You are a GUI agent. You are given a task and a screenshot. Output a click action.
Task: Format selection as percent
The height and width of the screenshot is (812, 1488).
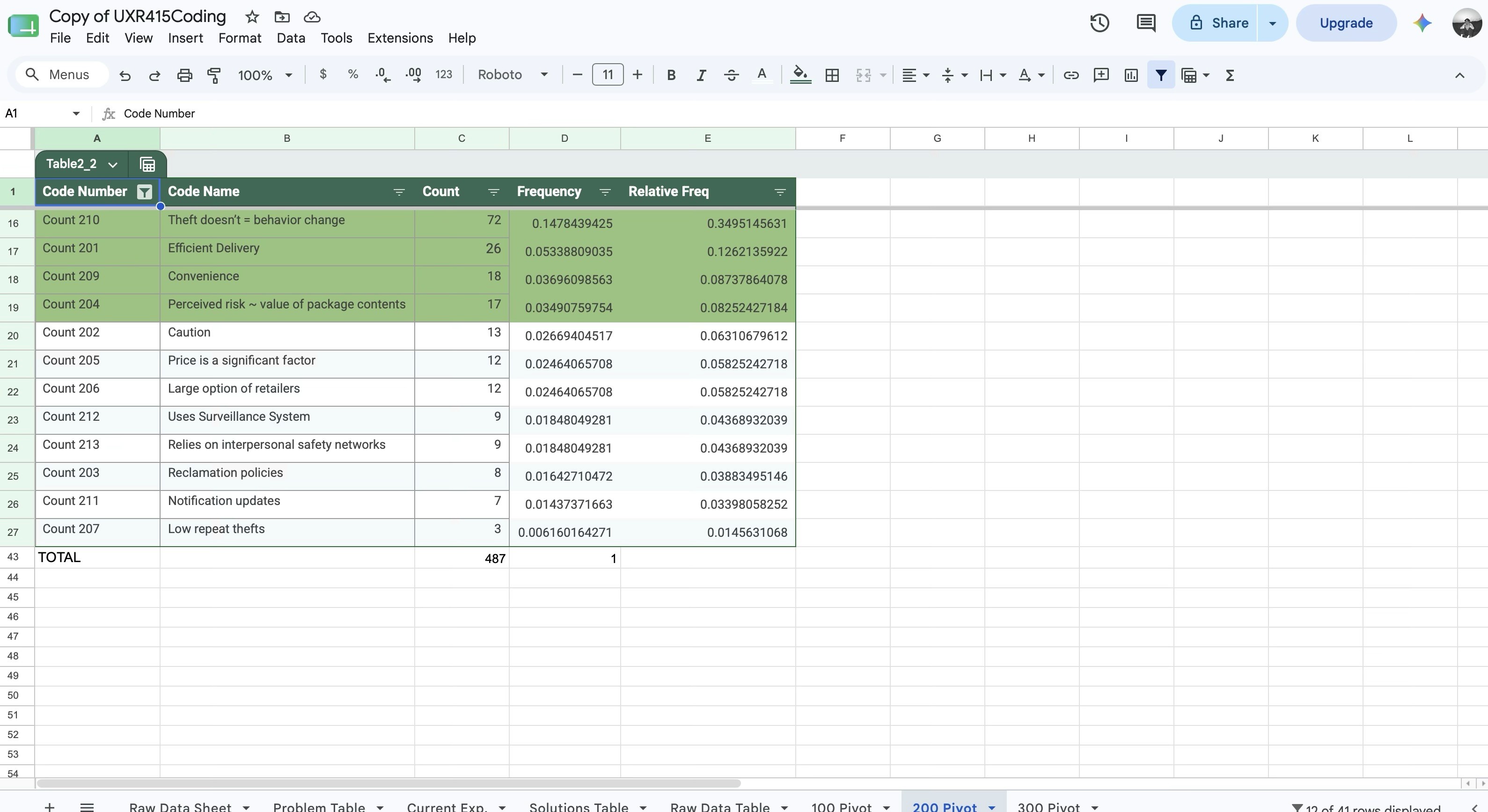(x=353, y=74)
